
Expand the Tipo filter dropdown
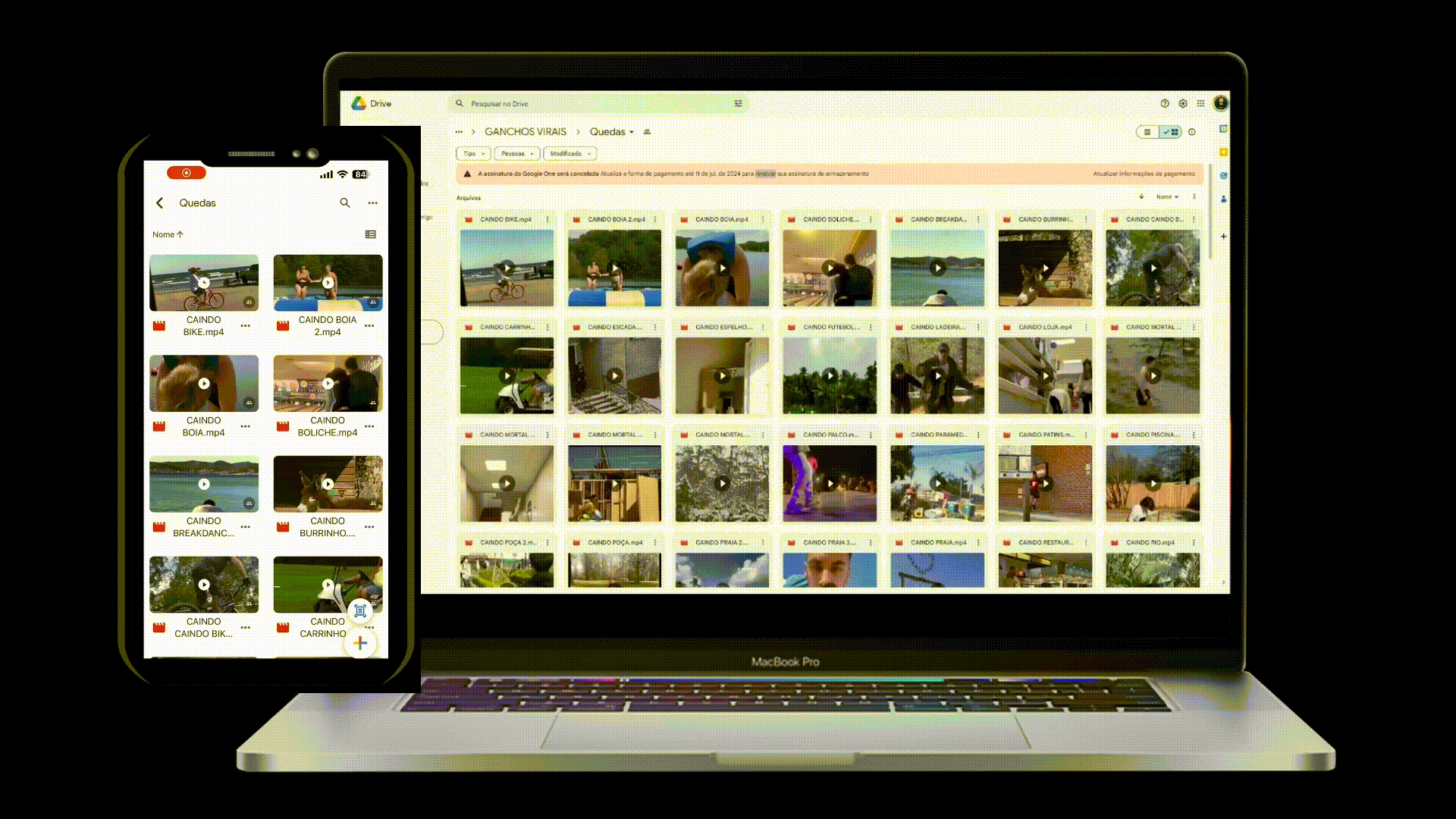(x=473, y=153)
